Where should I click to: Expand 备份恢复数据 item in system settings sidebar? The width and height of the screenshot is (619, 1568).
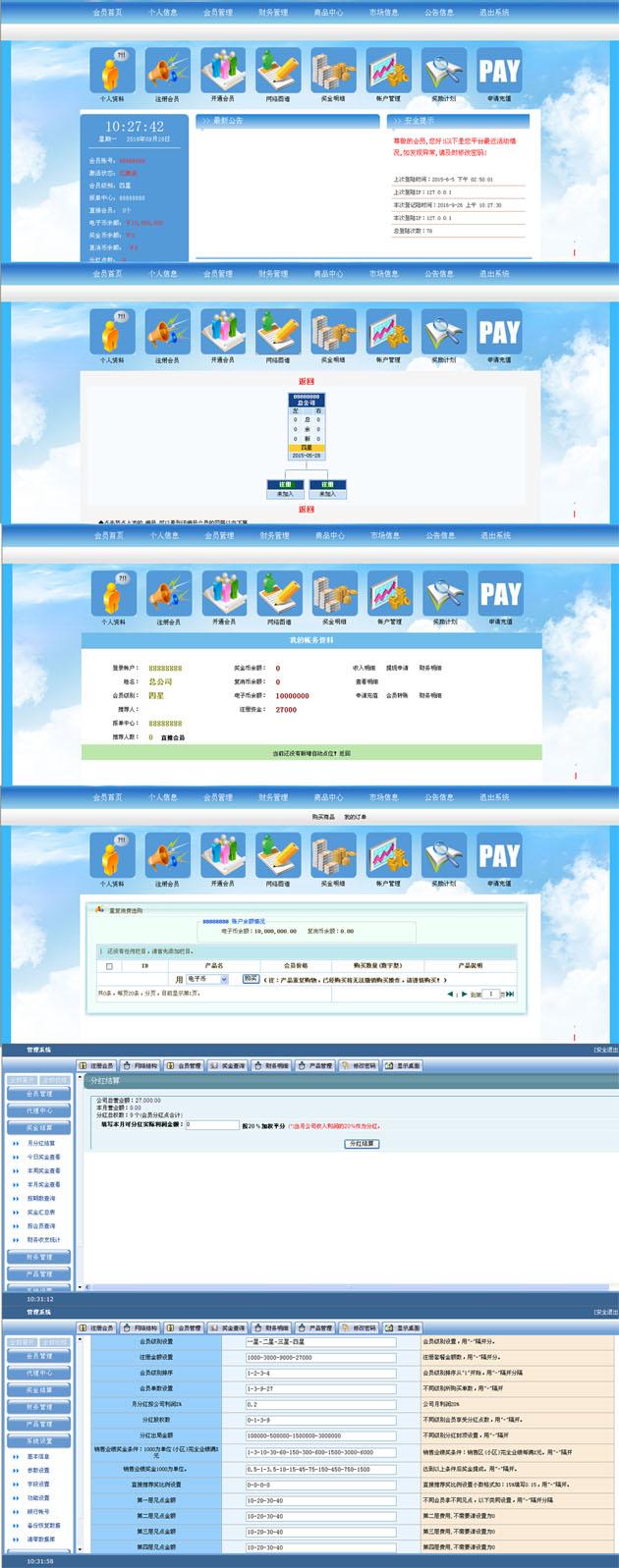pyautogui.click(x=43, y=1526)
